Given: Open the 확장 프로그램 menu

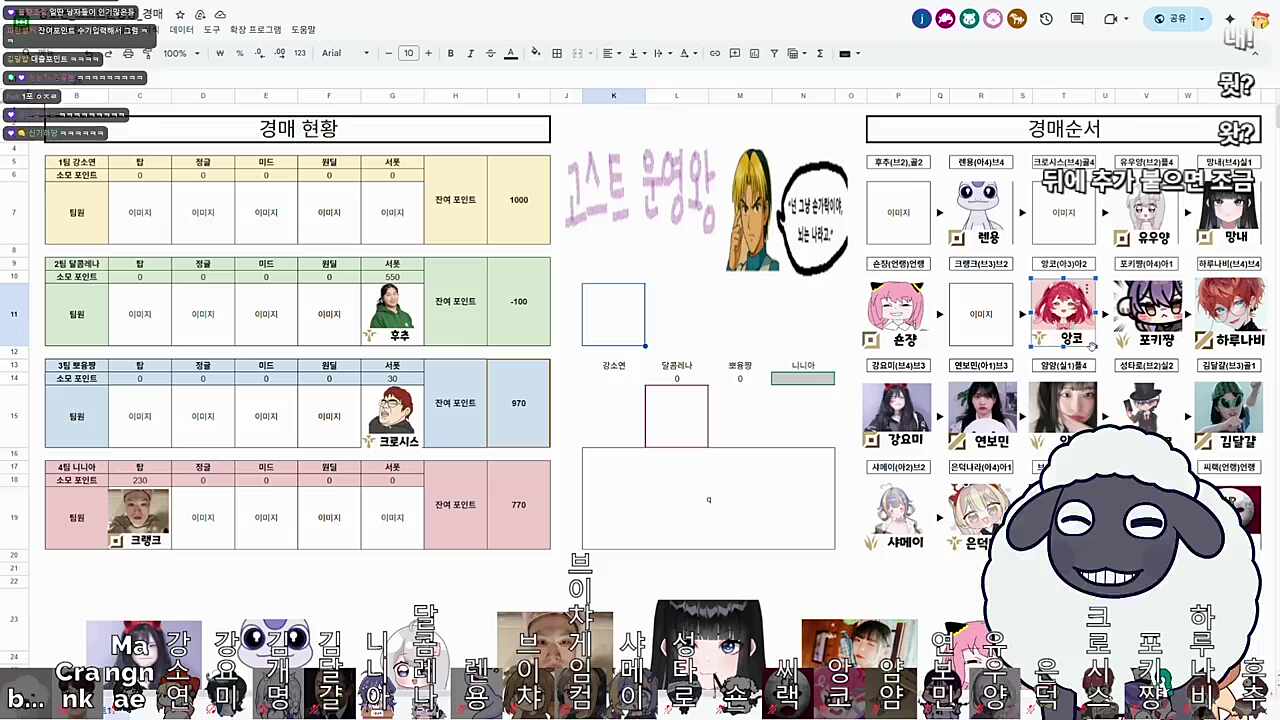Looking at the screenshot, I should (x=256, y=30).
